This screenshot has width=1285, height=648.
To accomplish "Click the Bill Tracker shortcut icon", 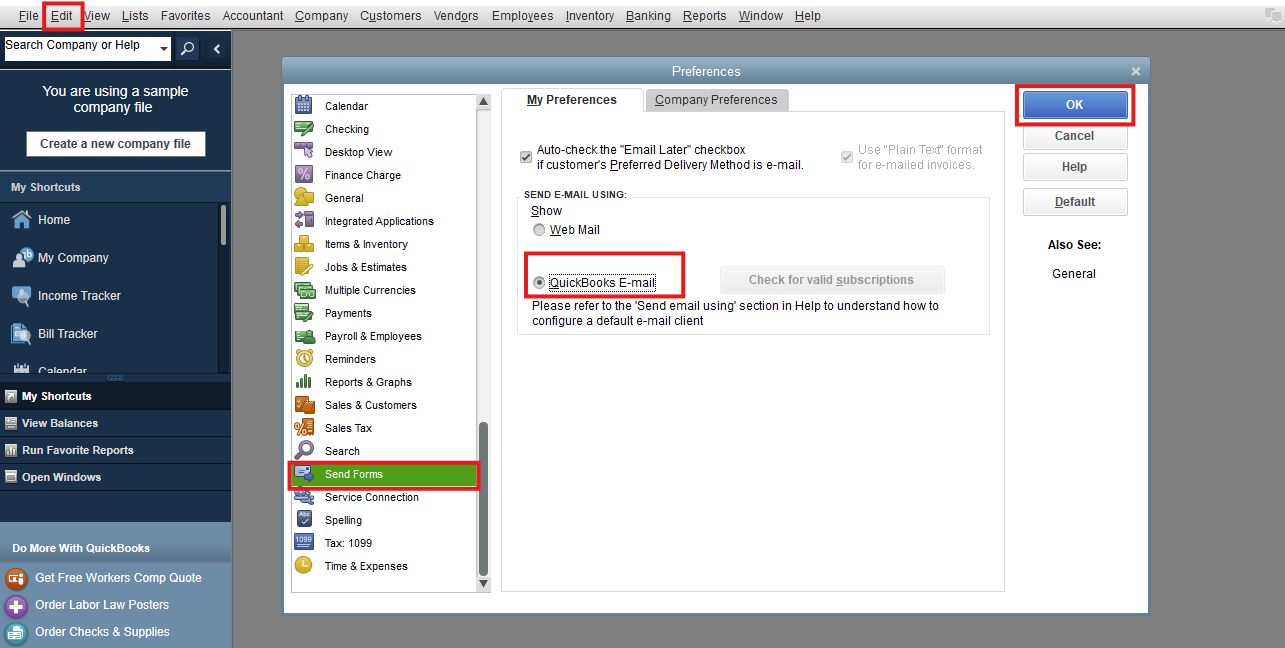I will click(22, 333).
